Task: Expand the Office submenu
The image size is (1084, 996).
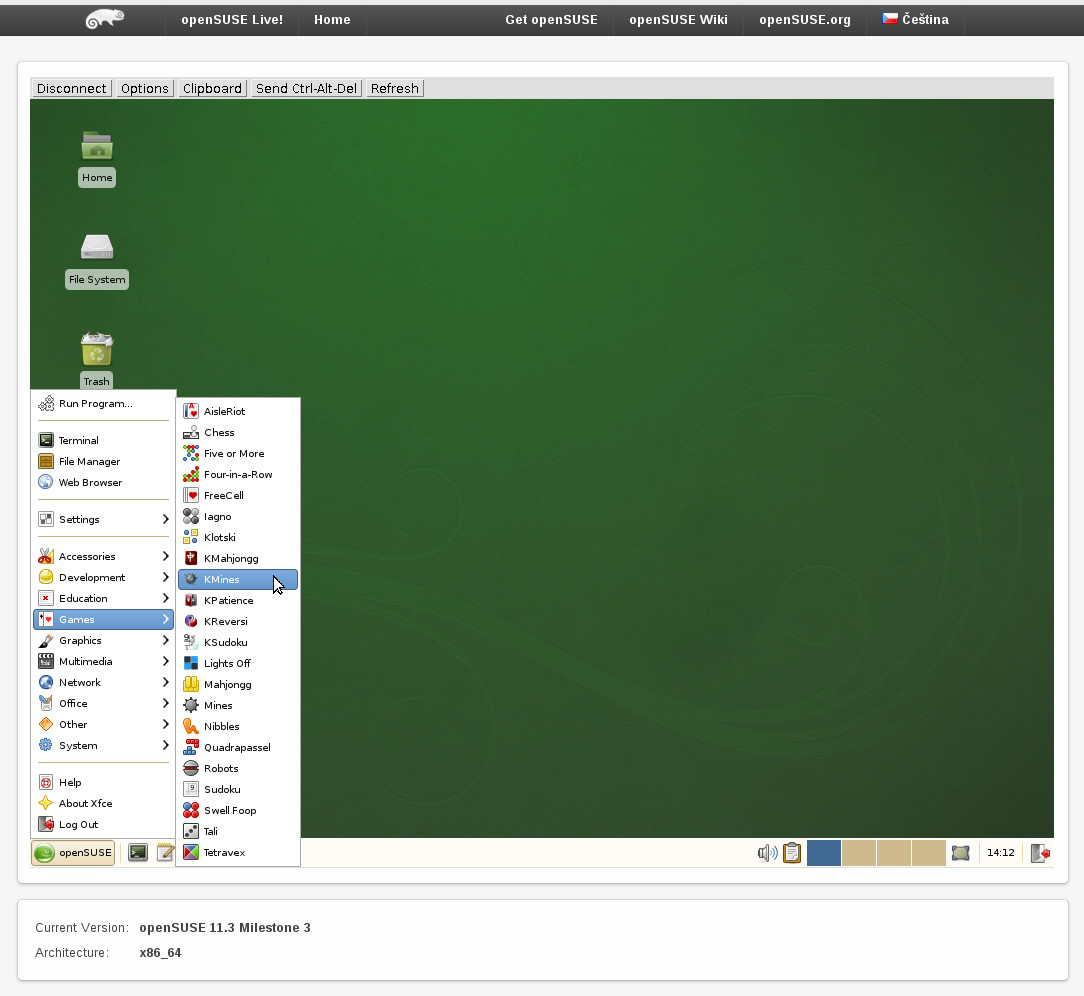Action: click(104, 704)
